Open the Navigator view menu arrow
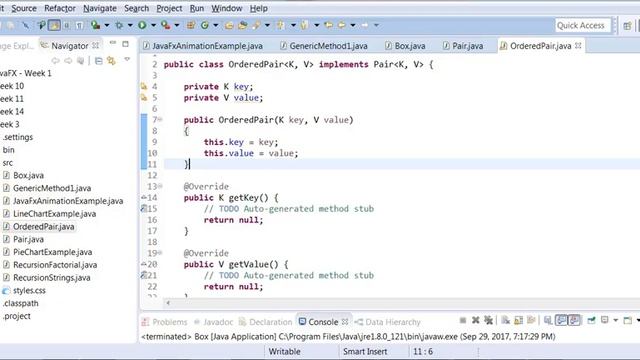The height and width of the screenshot is (360, 640). [127, 60]
